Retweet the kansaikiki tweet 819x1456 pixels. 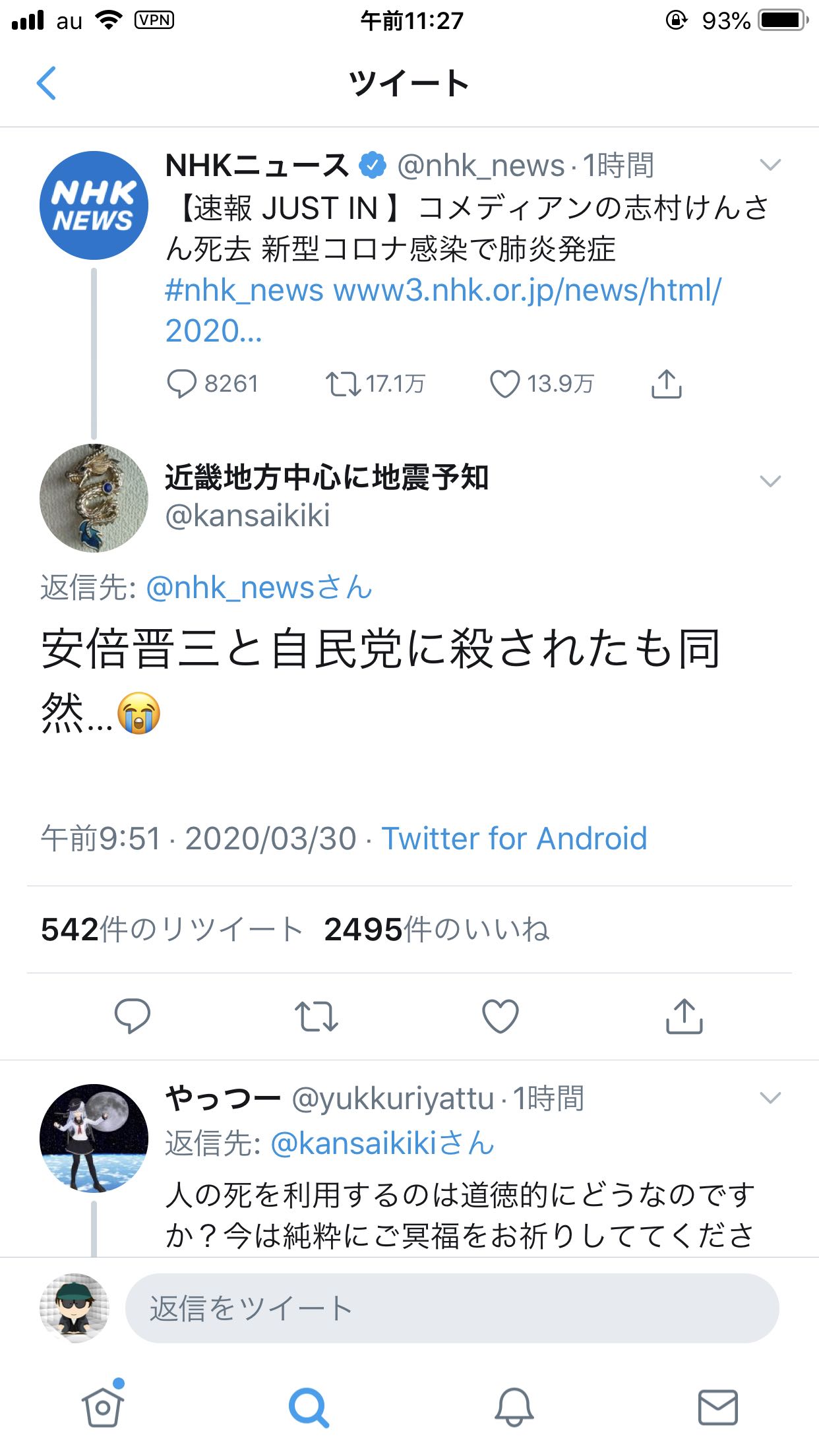317,1016
